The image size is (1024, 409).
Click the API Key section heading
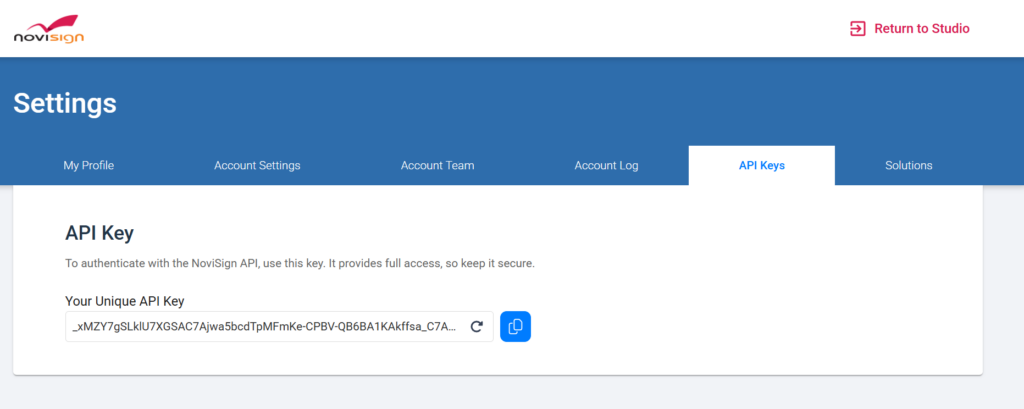[99, 233]
